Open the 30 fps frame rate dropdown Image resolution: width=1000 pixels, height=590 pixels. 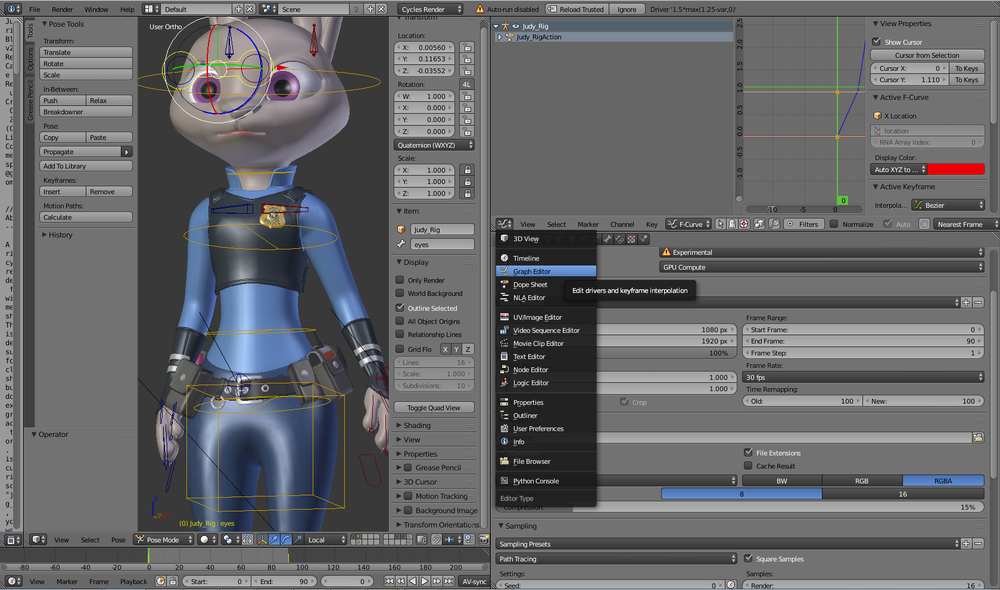point(863,377)
